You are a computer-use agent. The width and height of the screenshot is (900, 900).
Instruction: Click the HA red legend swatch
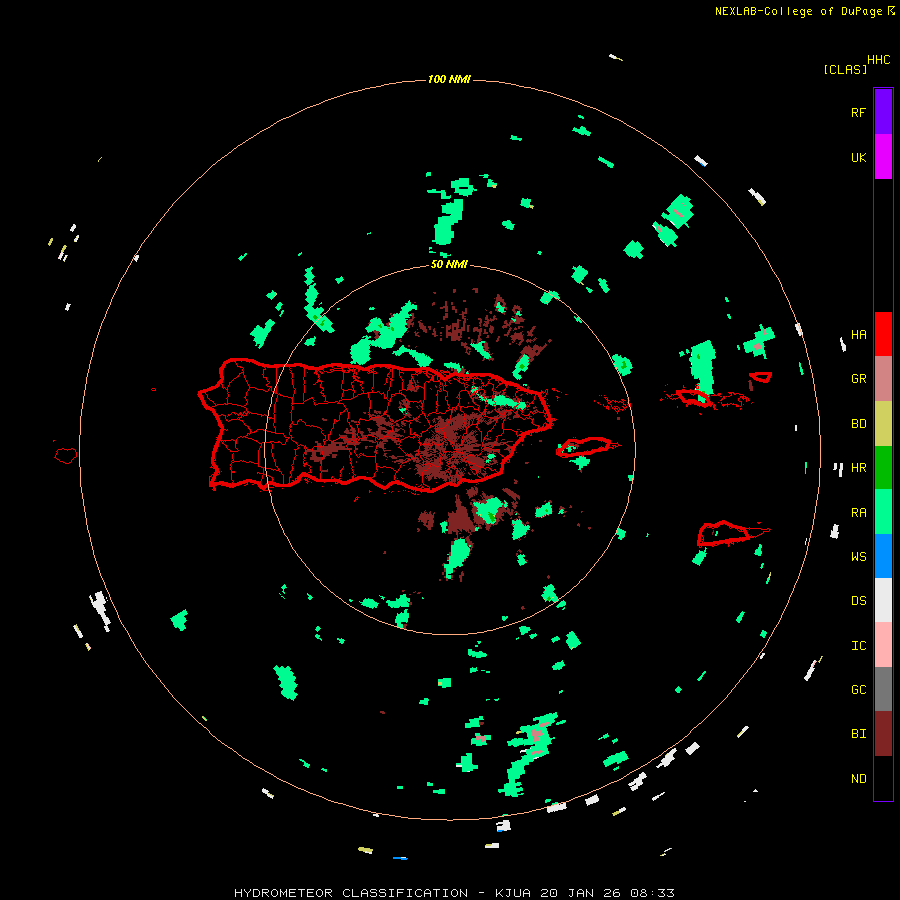click(x=883, y=334)
